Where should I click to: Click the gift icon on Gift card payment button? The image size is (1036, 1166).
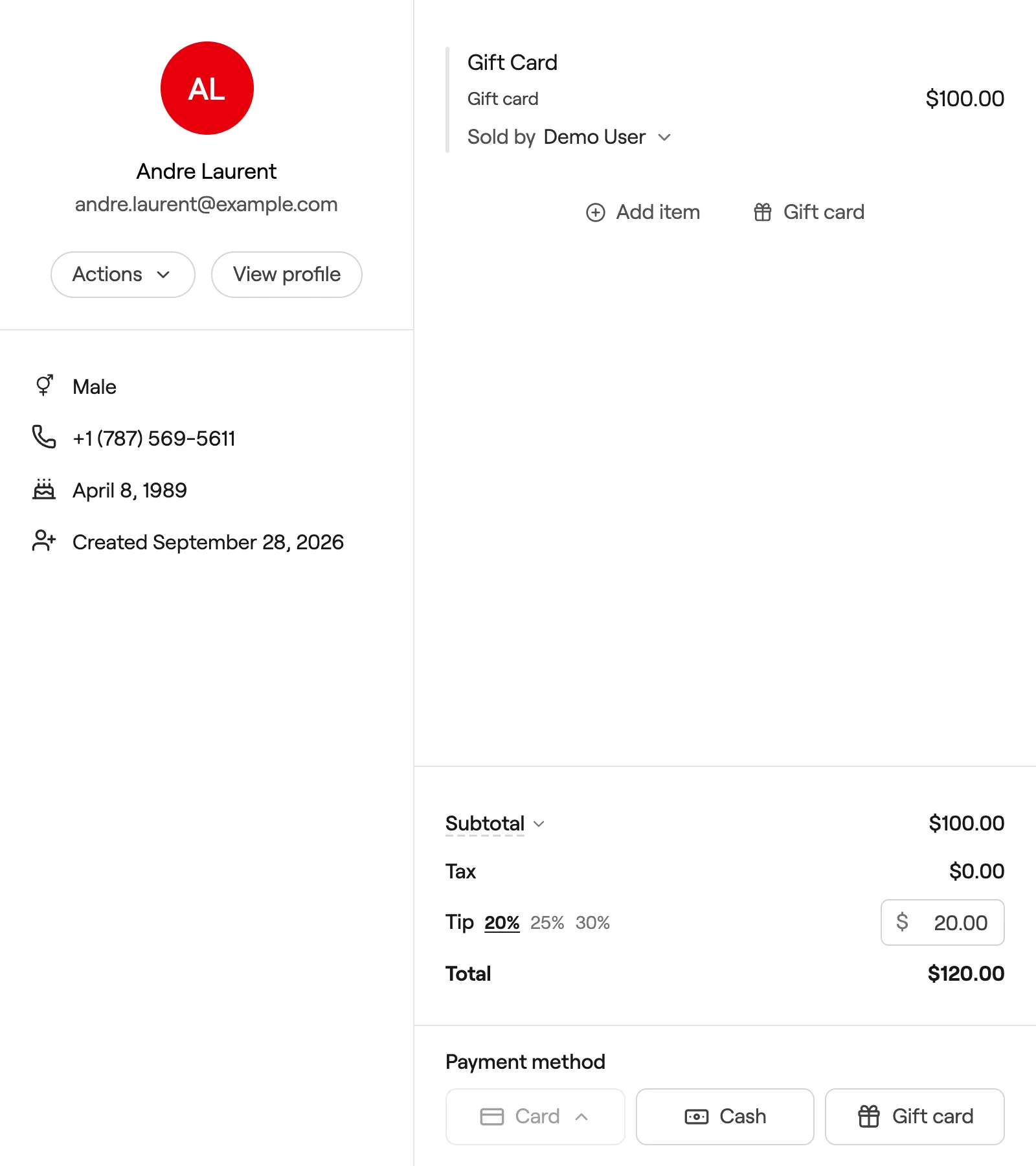pyautogui.click(x=869, y=1117)
